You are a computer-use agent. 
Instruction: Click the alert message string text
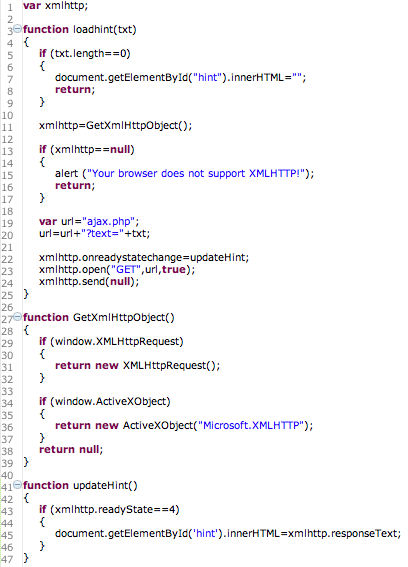196,174
